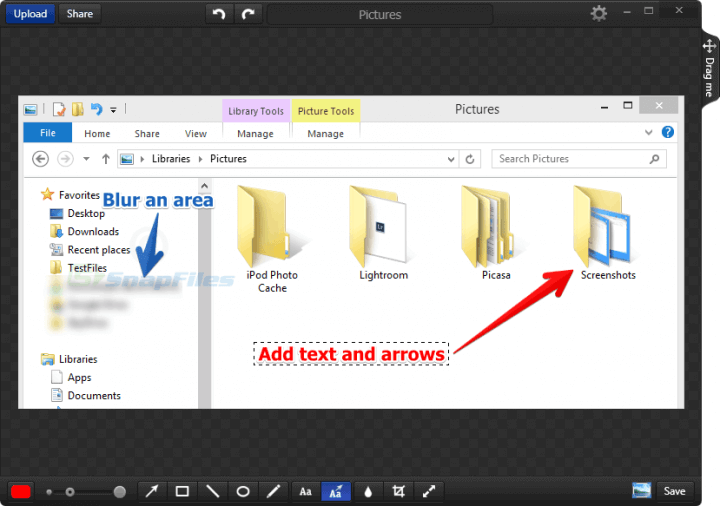This screenshot has height=506, width=720.
Task: Undo the last edit
Action: tap(219, 14)
